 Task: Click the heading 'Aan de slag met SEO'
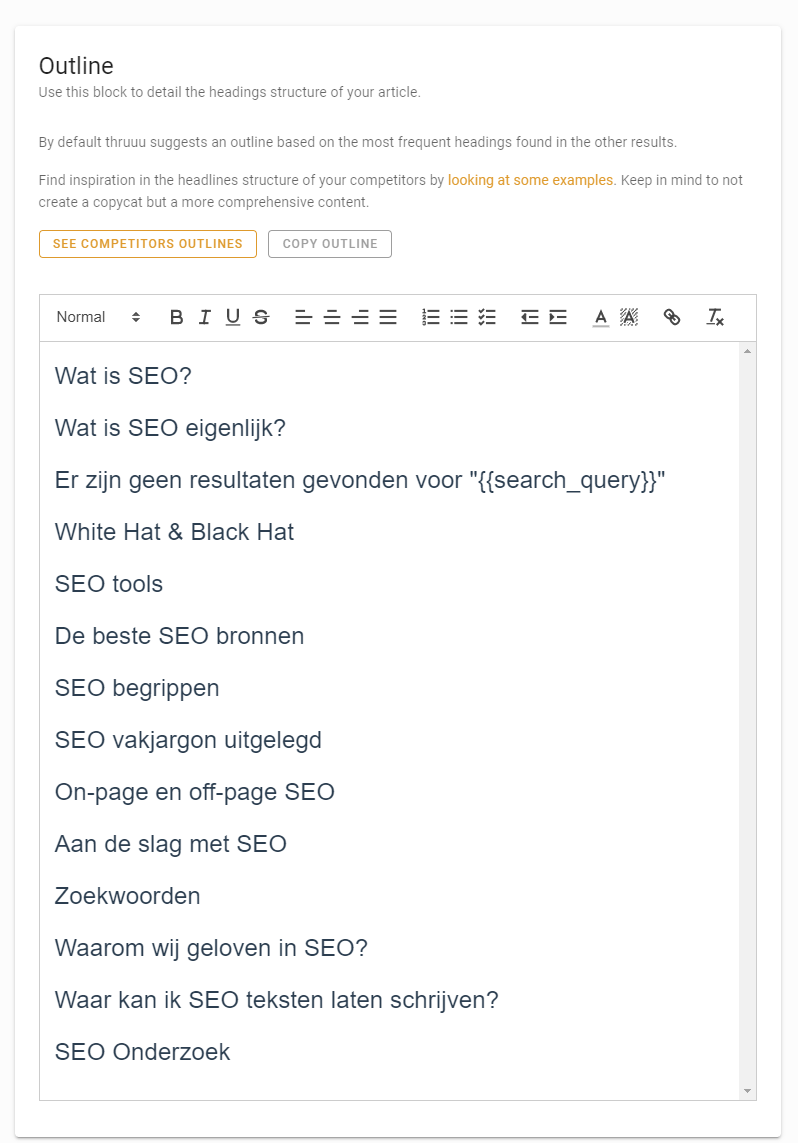point(171,844)
